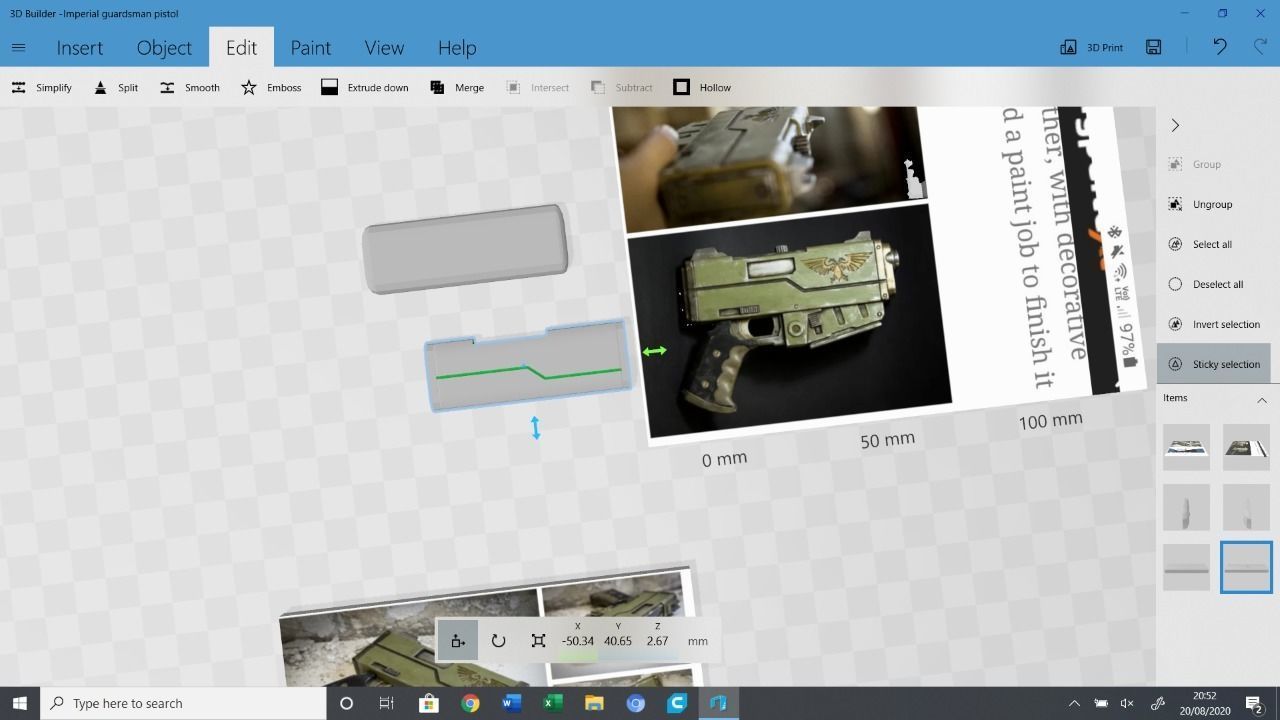Image resolution: width=1280 pixels, height=720 pixels.
Task: Click the blue vertical move arrow
Action: tap(536, 428)
